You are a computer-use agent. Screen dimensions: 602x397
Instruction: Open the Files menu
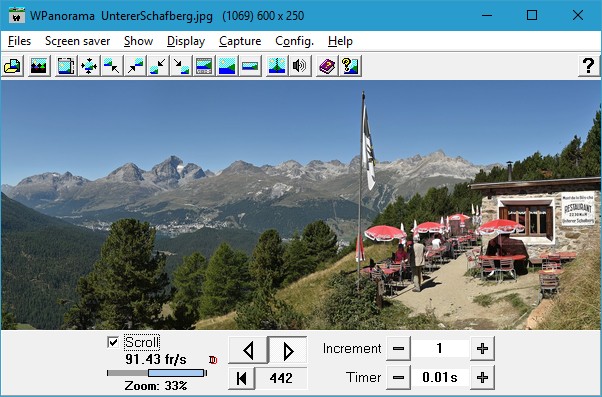tap(19, 41)
